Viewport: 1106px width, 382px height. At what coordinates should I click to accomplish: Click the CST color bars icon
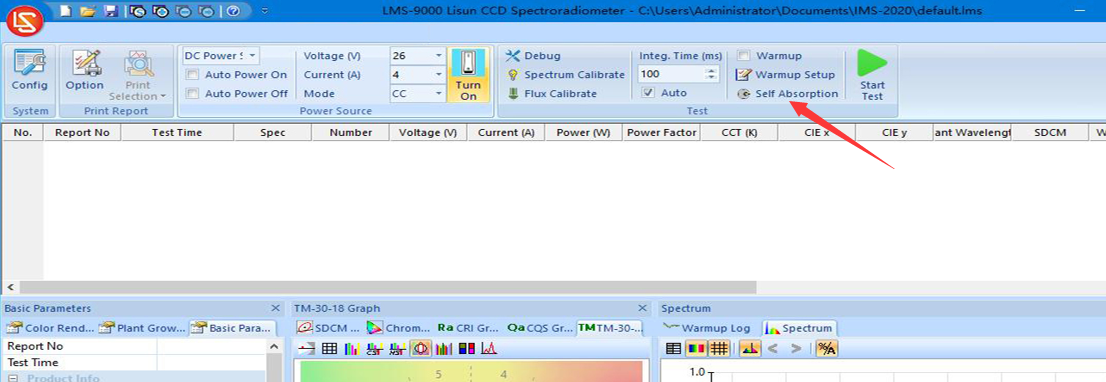pos(374,348)
